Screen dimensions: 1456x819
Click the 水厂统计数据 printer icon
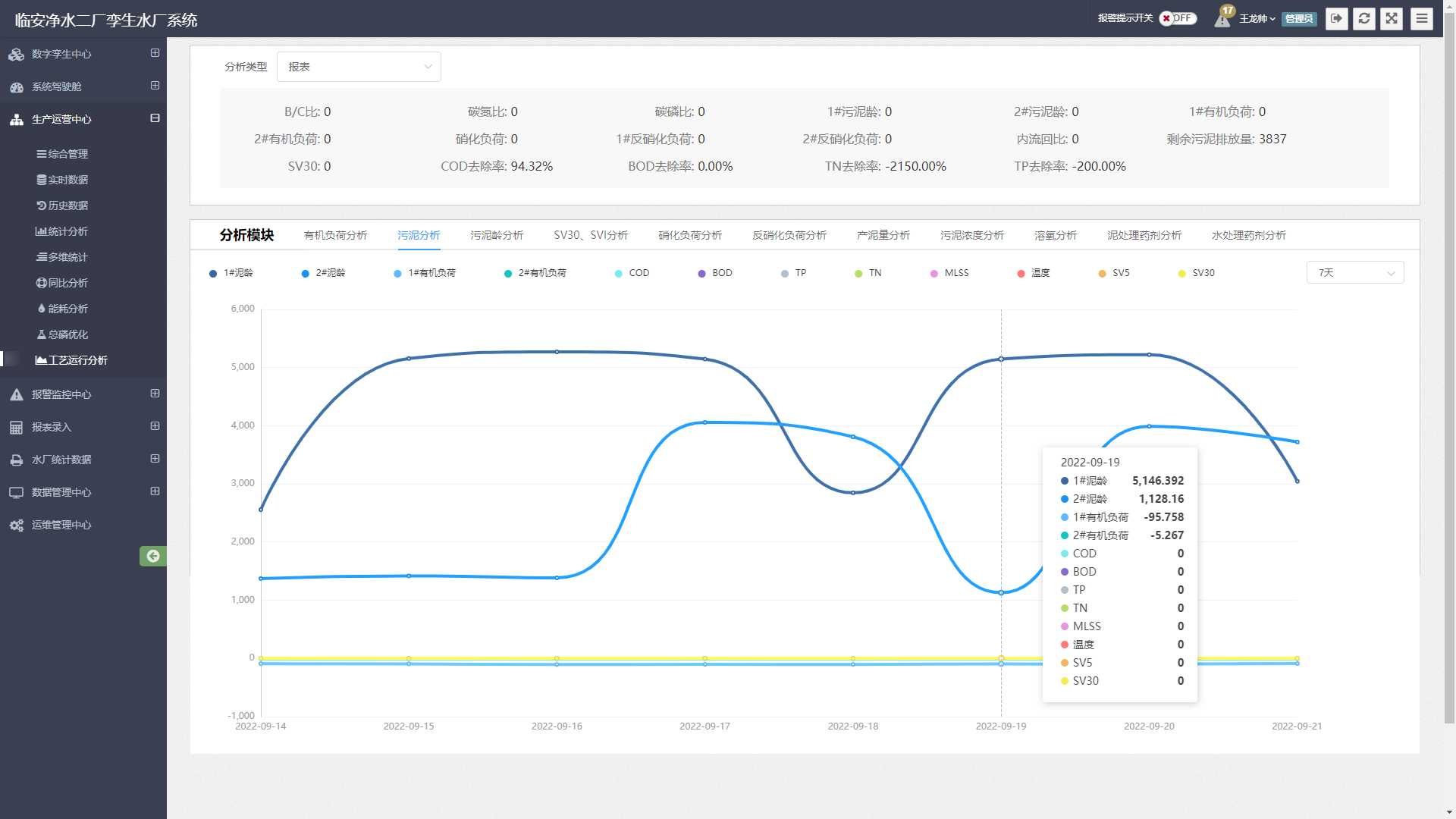click(17, 460)
